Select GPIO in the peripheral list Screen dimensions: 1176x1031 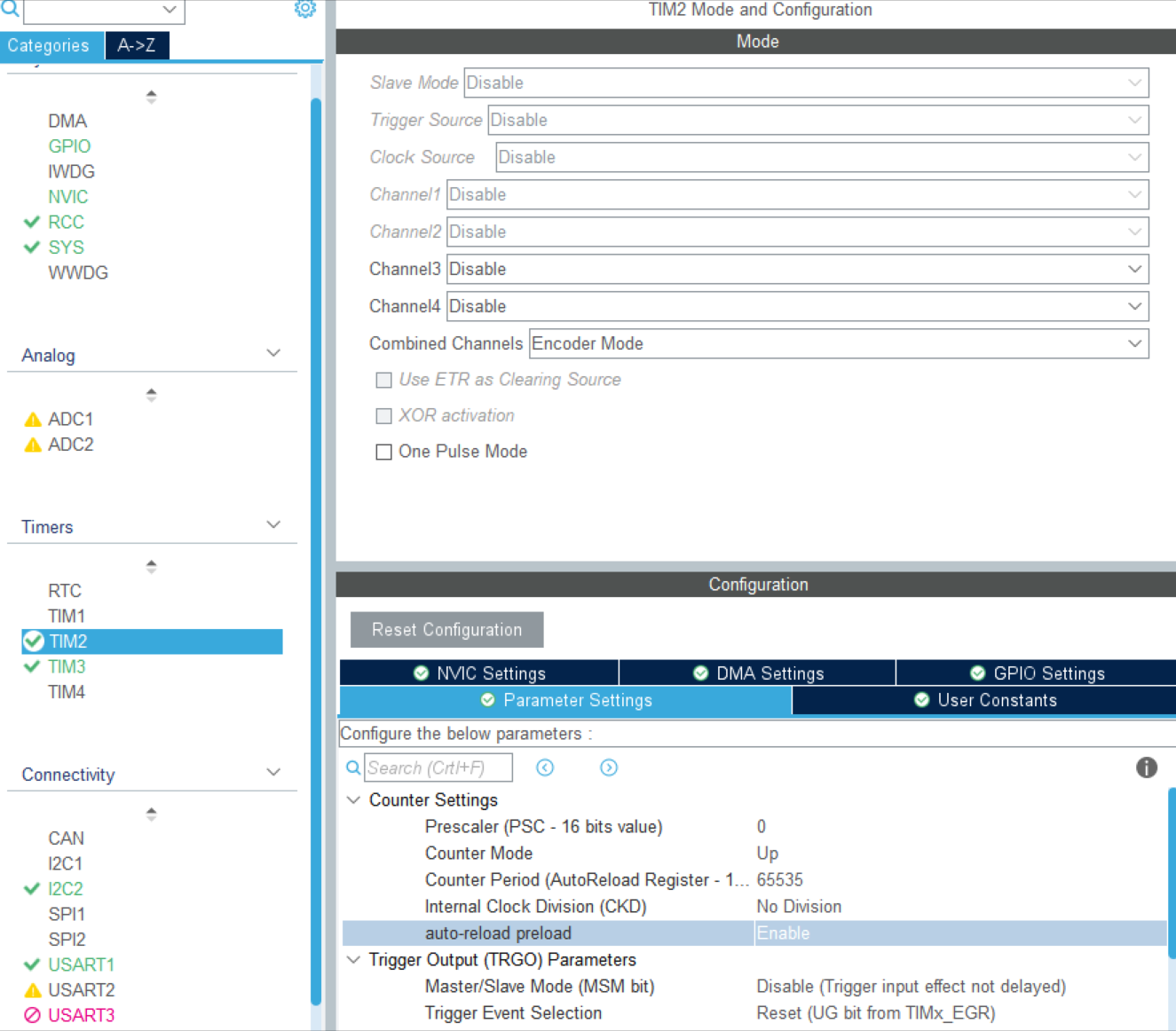[69, 146]
